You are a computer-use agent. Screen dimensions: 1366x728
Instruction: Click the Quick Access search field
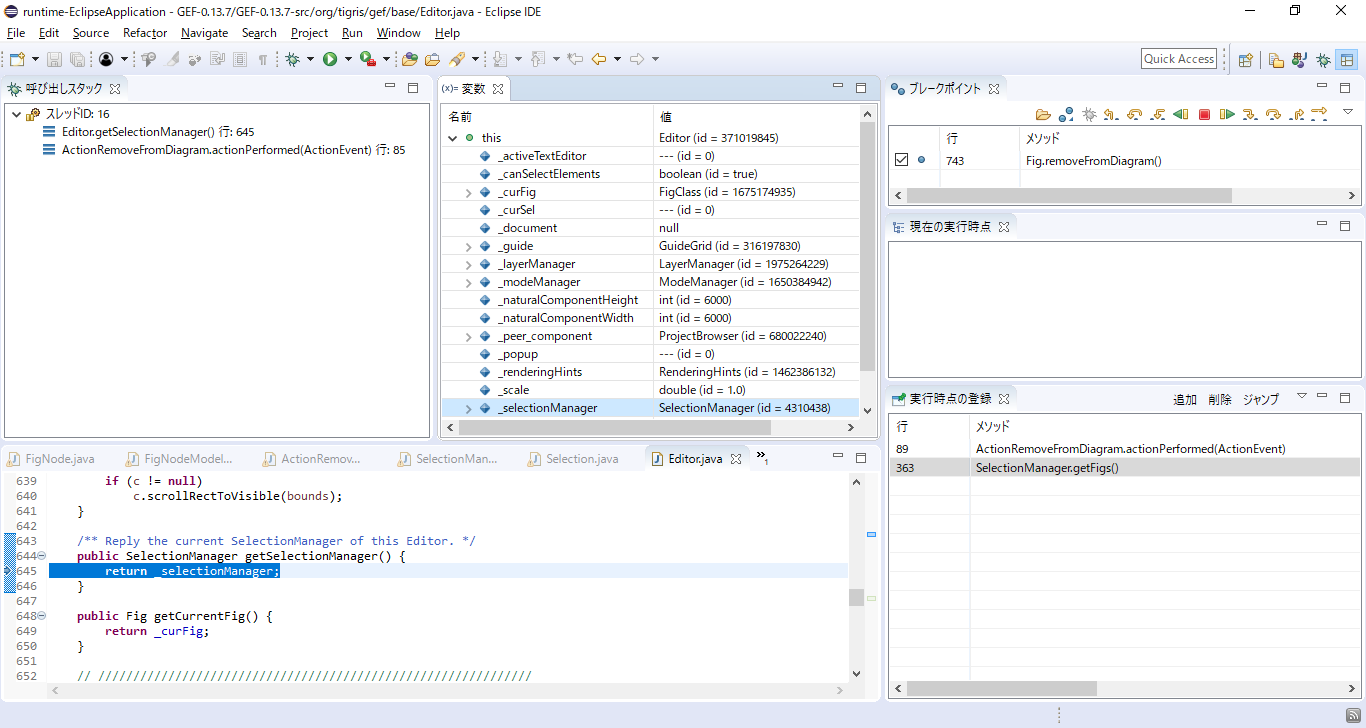click(1179, 59)
